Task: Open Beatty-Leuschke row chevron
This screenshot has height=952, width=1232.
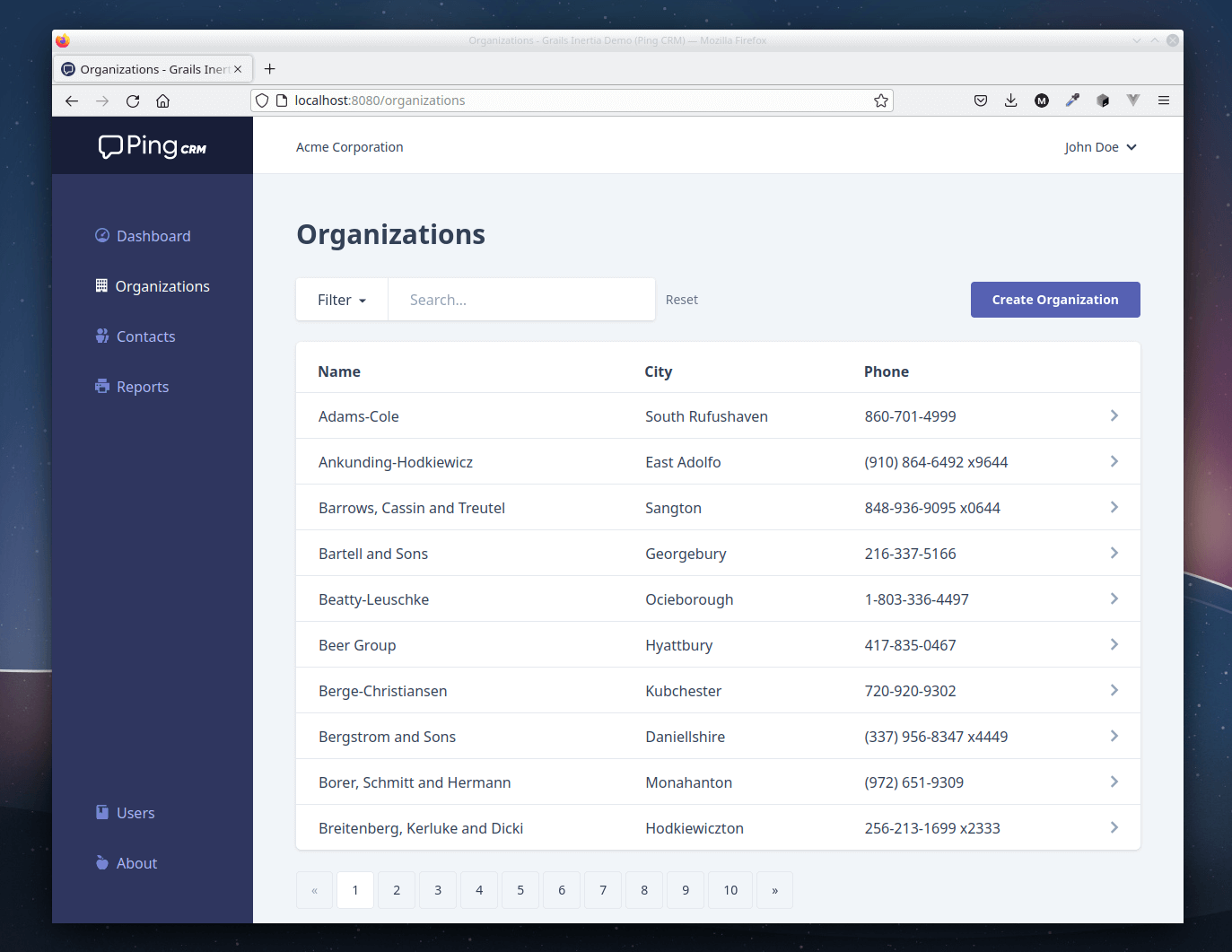Action: tap(1114, 598)
